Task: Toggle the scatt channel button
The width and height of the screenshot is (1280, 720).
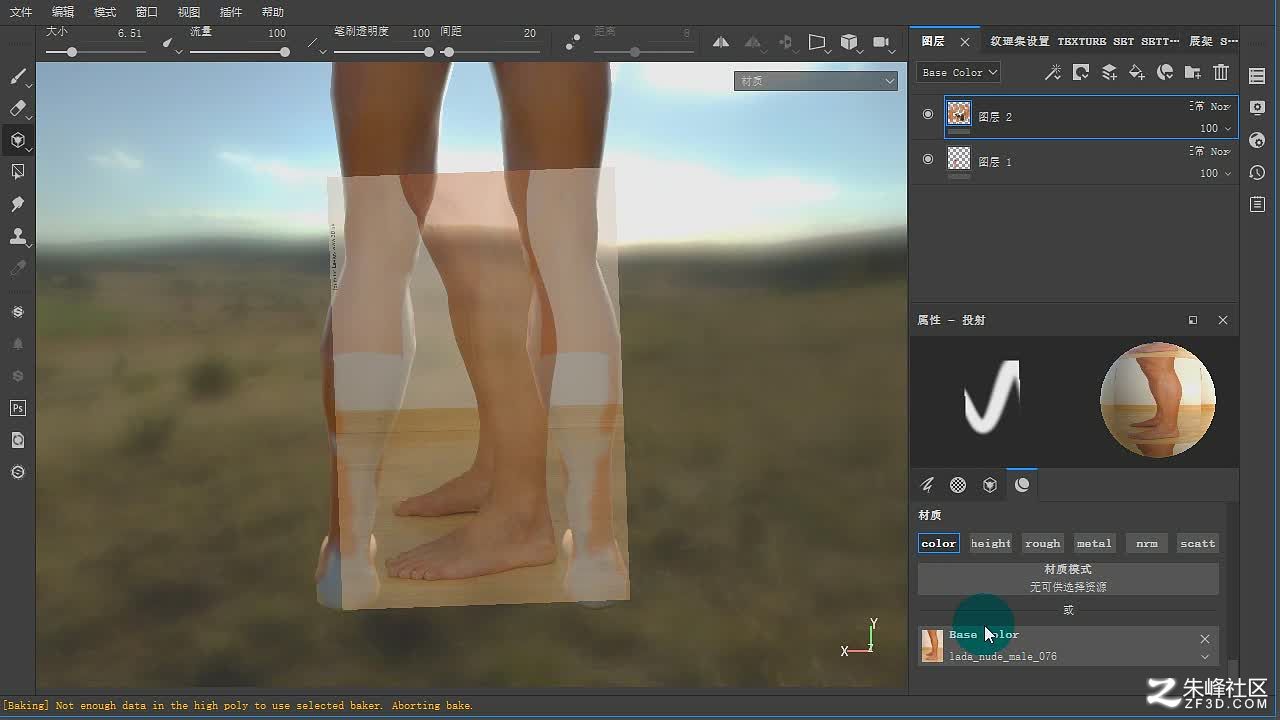Action: pos(1198,543)
